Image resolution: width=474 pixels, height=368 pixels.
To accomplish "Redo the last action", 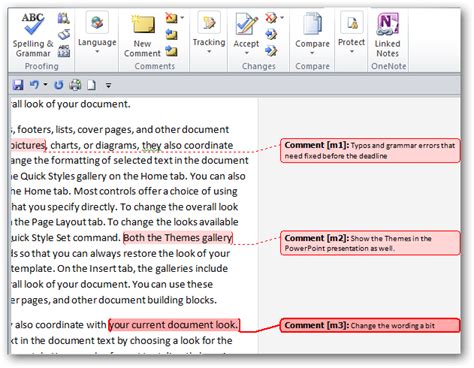I will click(59, 85).
